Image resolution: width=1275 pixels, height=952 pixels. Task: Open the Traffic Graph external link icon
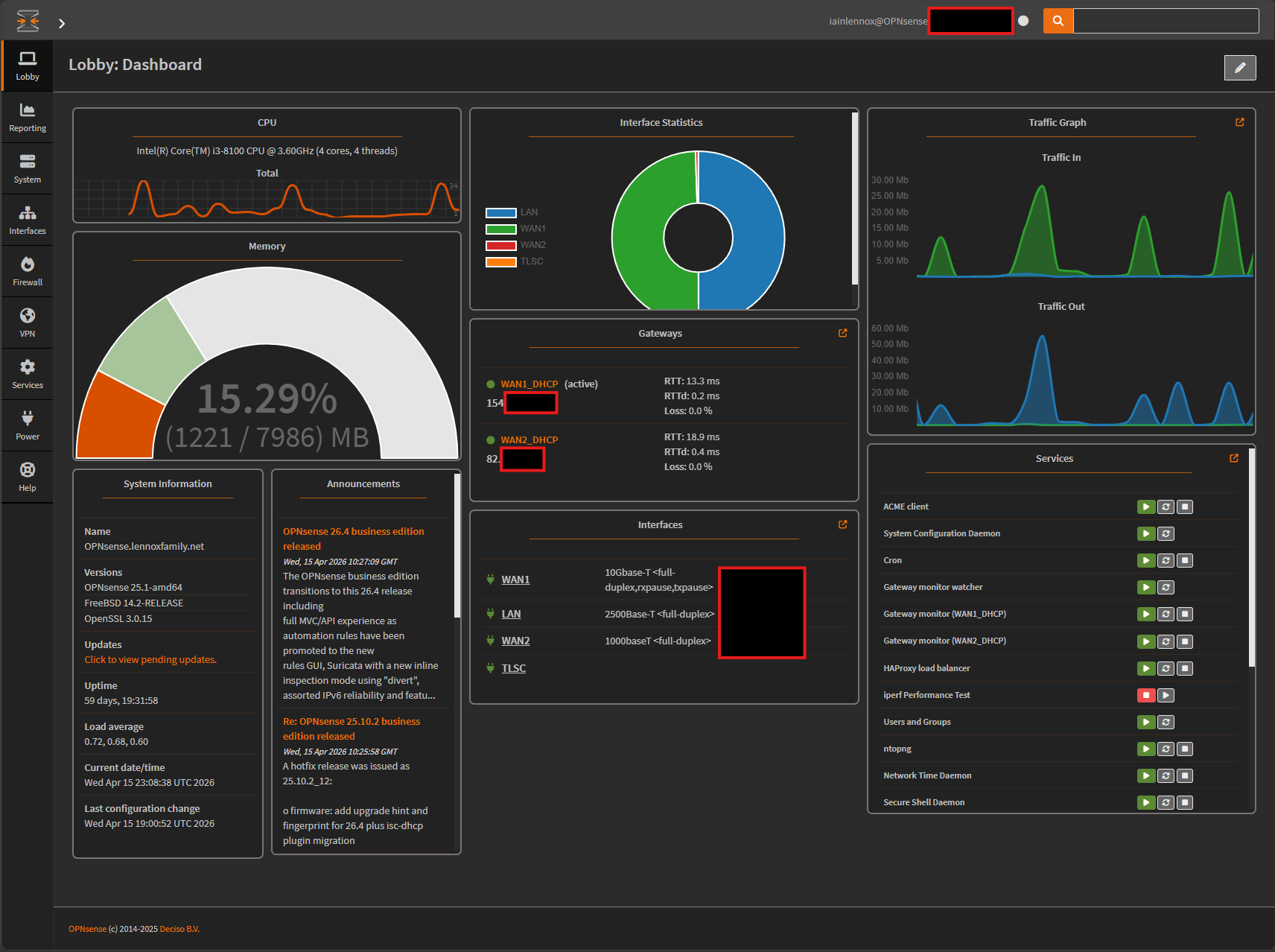click(x=1240, y=122)
